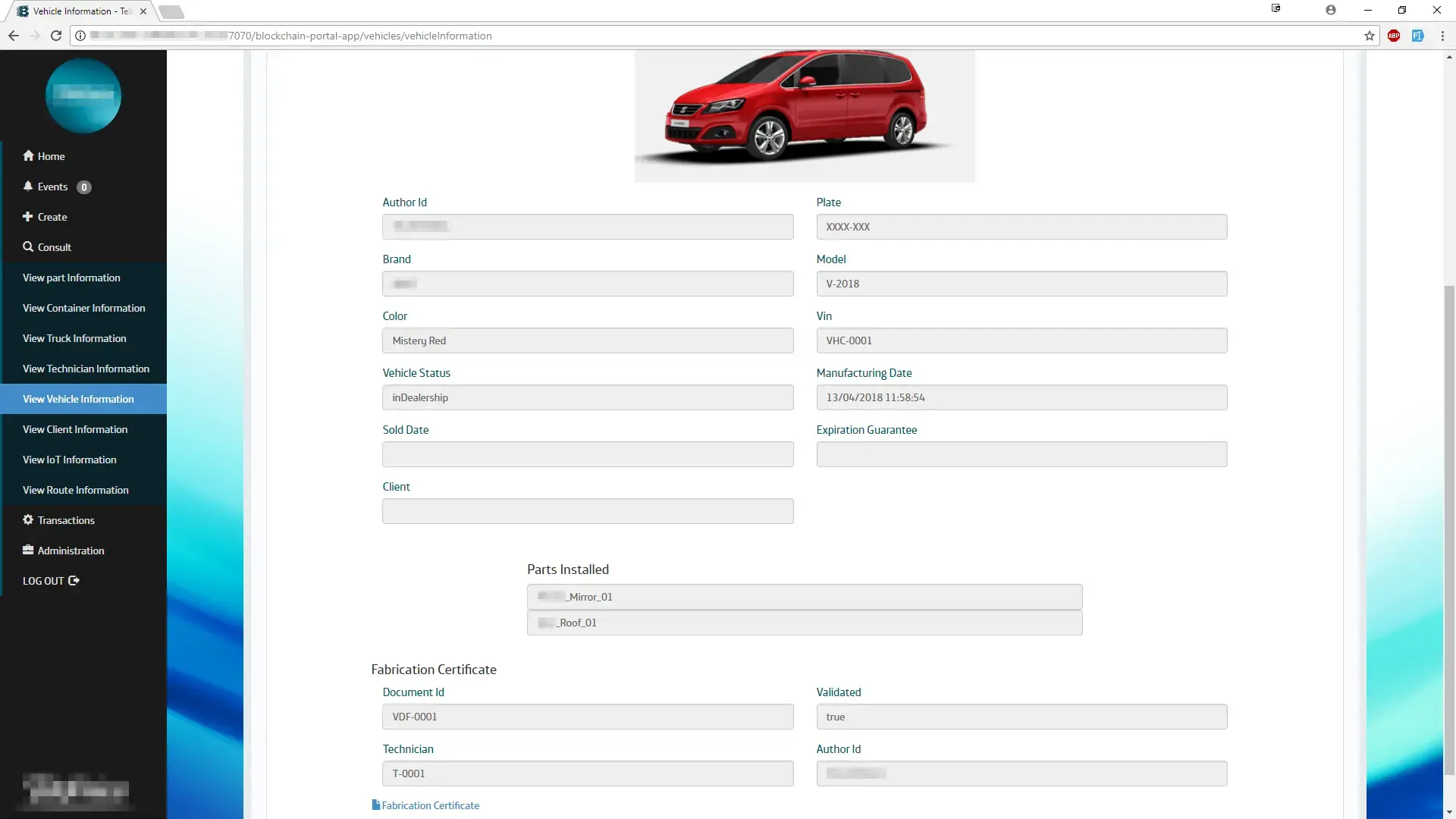Click the red vehicle image
1456x819 pixels.
tap(804, 114)
